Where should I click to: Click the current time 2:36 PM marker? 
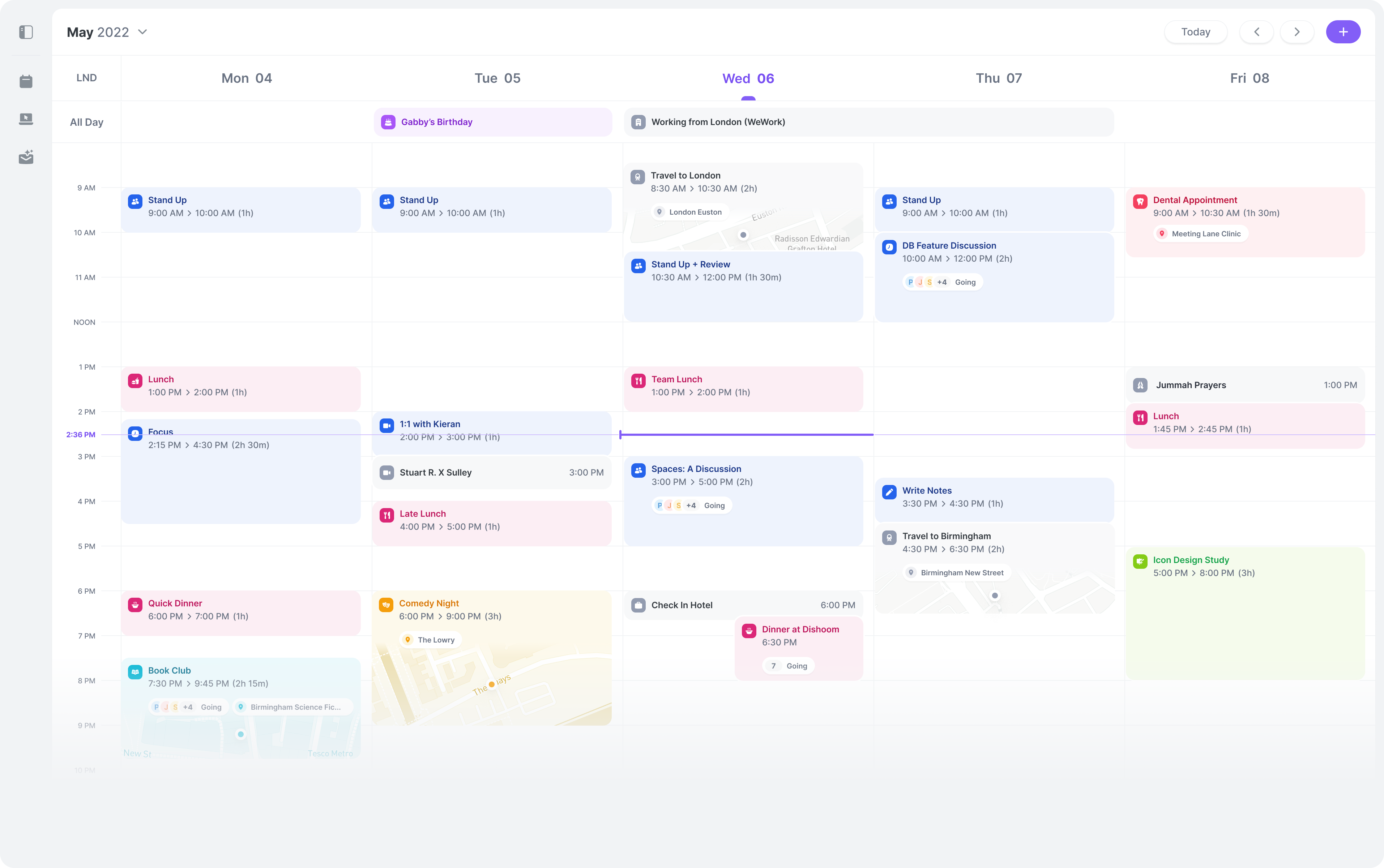point(80,435)
